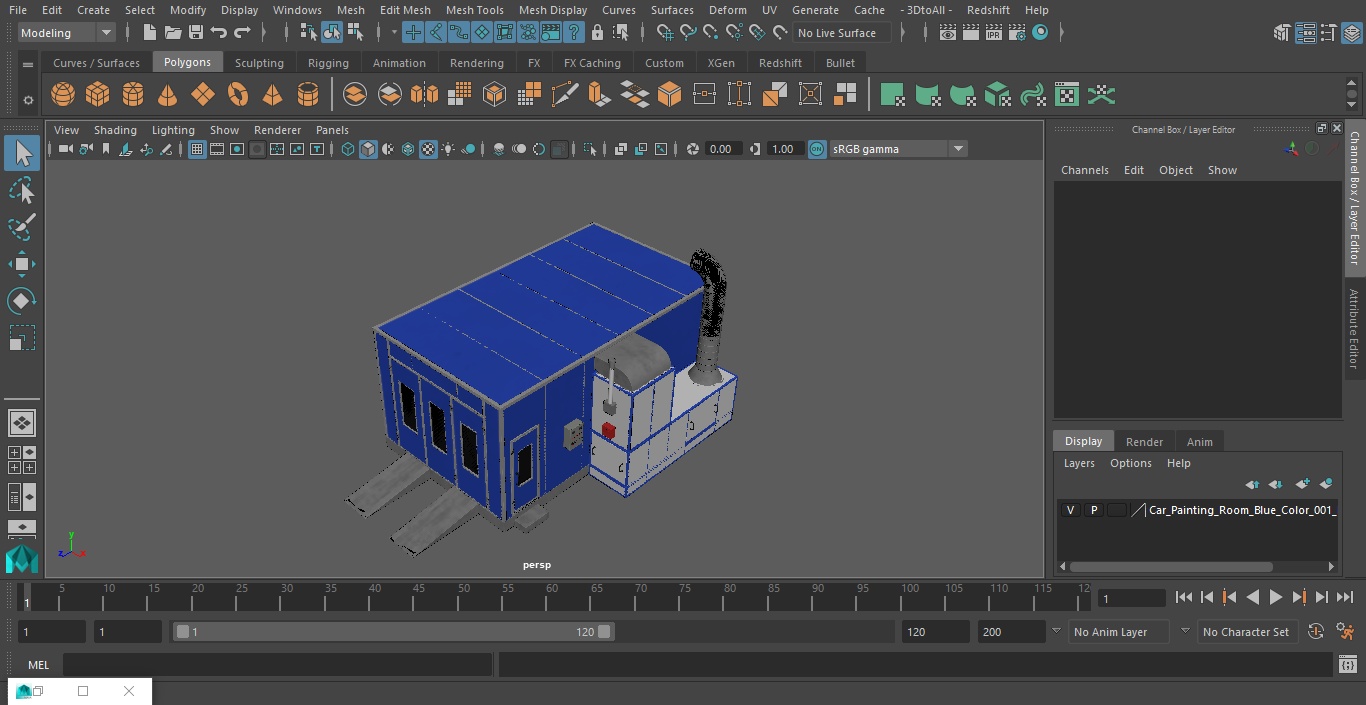This screenshot has width=1366, height=705.
Task: Open the shelf tab list menu
Action: [x=28, y=64]
